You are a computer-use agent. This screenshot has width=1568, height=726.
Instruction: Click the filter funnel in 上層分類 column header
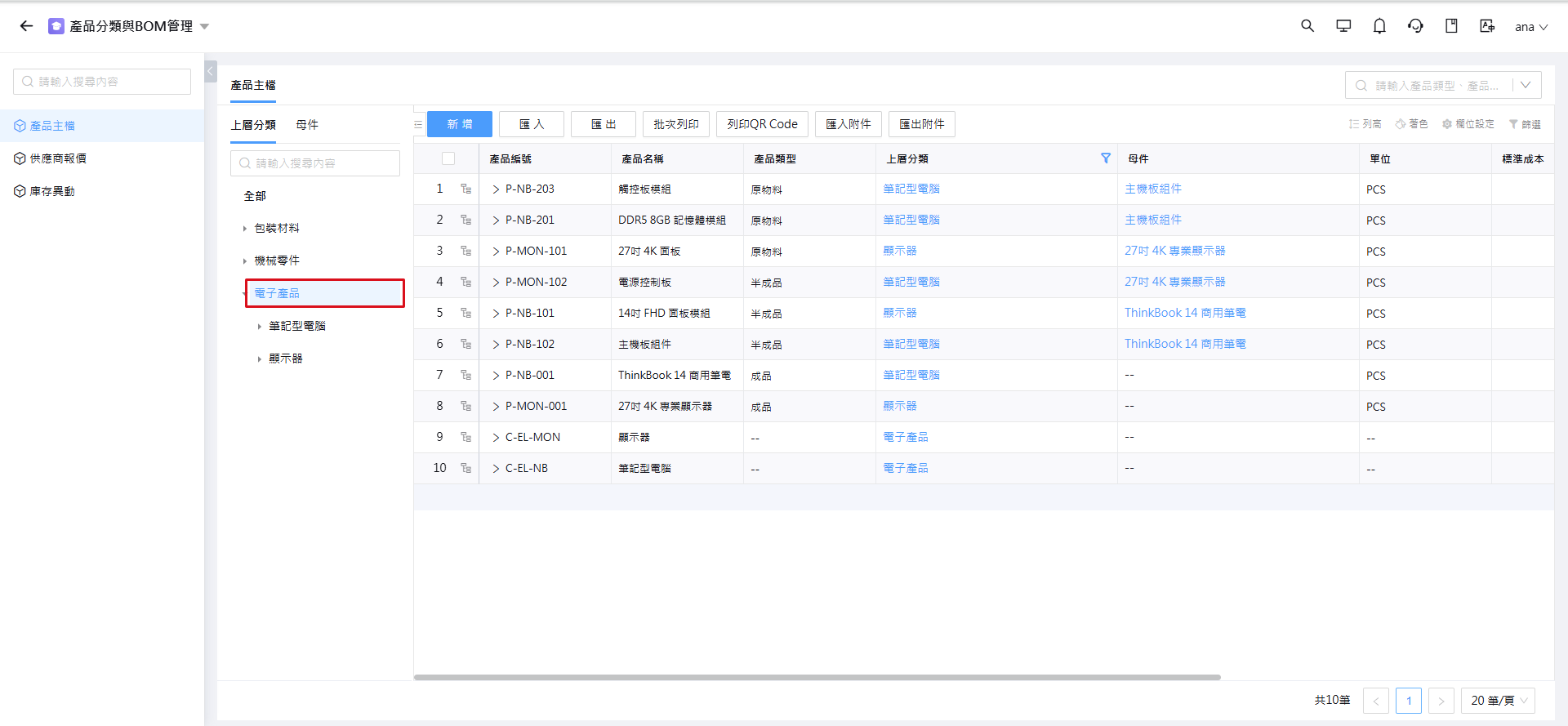point(1106,158)
